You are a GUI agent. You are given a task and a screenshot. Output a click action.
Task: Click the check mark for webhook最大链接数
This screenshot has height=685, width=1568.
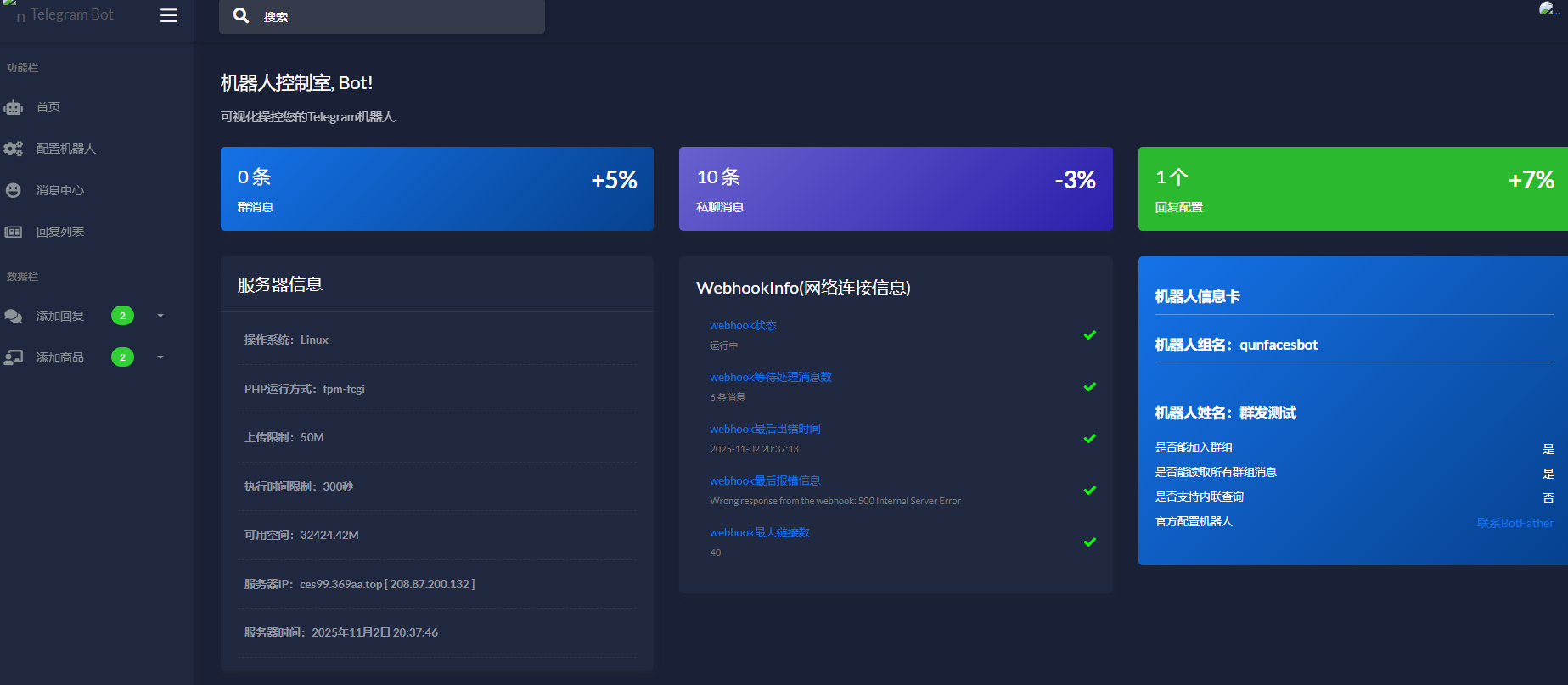point(1090,542)
